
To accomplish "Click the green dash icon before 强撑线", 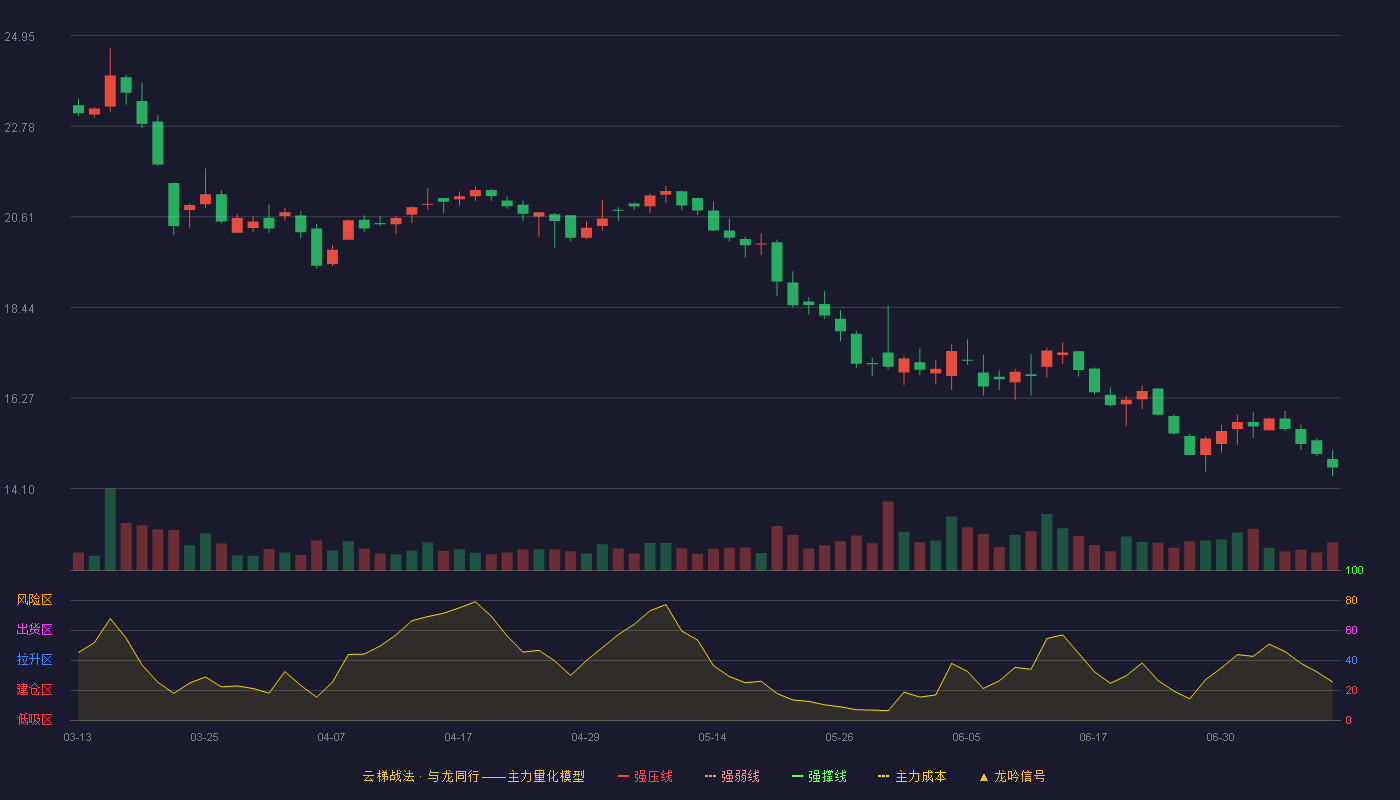I will (797, 776).
